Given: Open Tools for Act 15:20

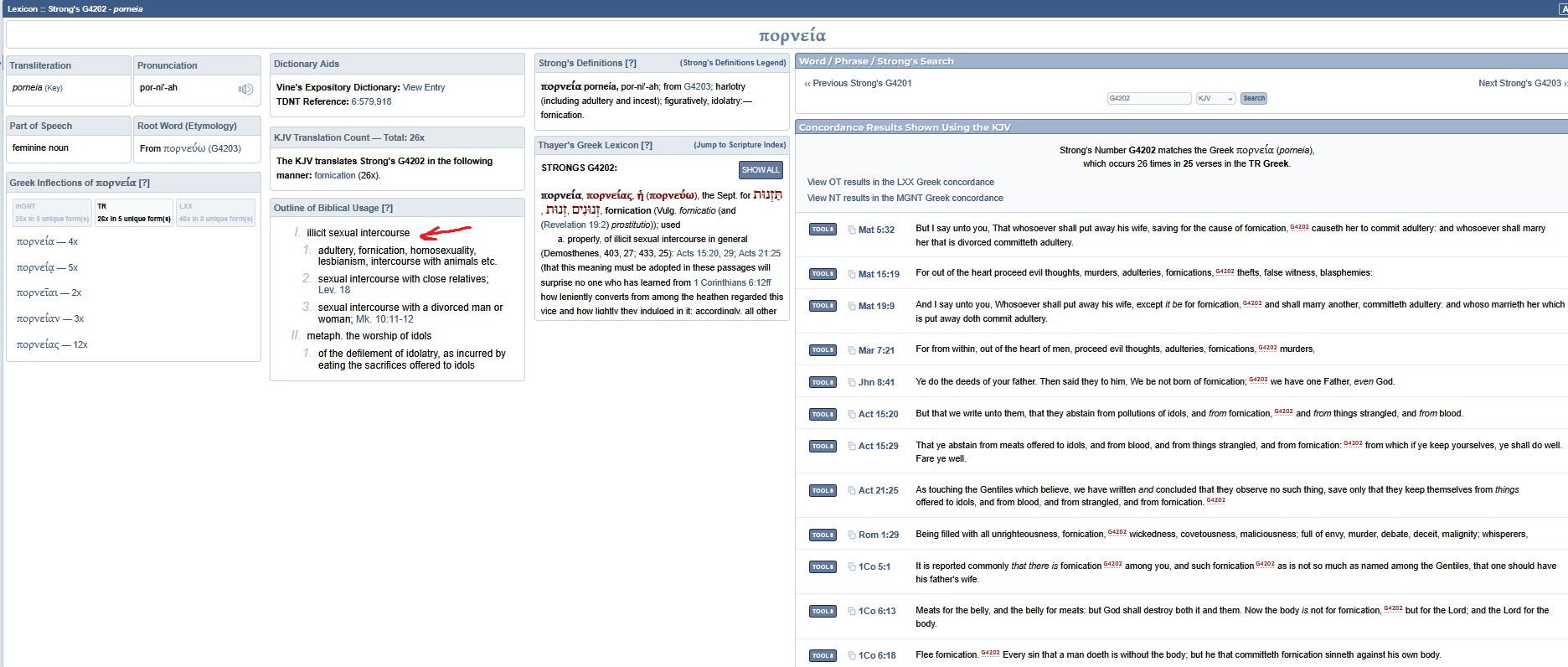Looking at the screenshot, I should pos(823,413).
